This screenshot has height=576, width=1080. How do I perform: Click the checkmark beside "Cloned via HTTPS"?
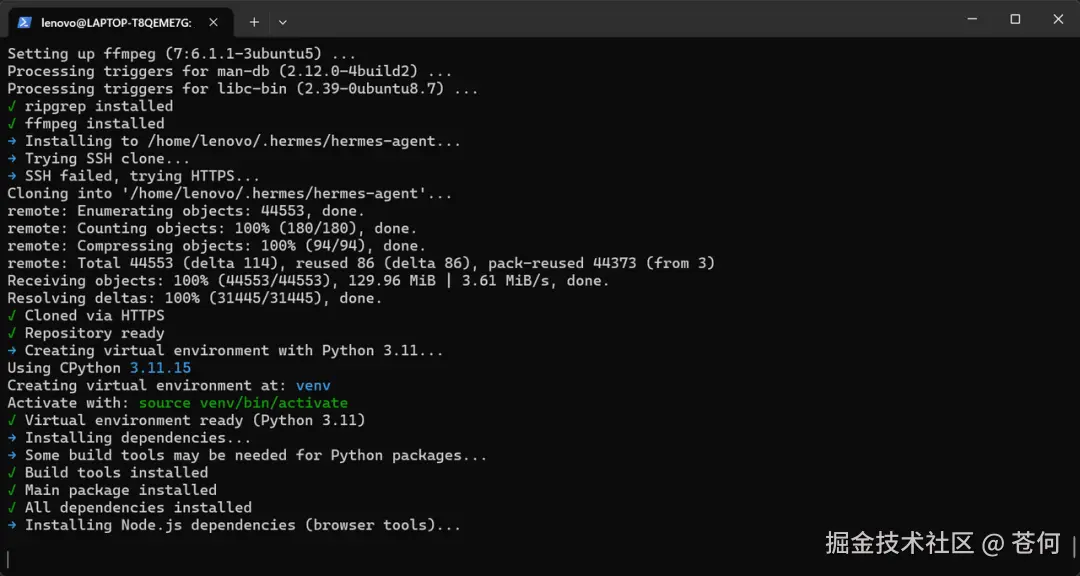tap(12, 316)
